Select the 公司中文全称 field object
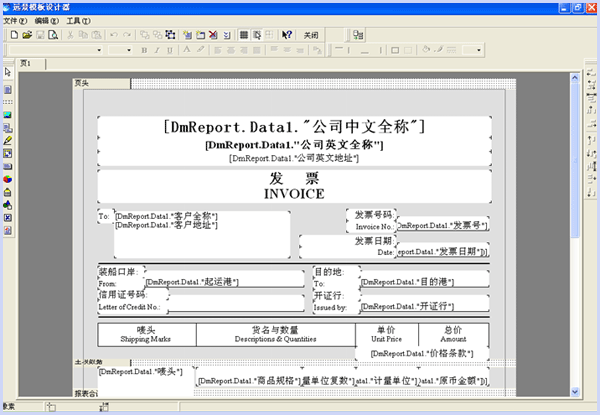This screenshot has width=600, height=415. pos(294,127)
